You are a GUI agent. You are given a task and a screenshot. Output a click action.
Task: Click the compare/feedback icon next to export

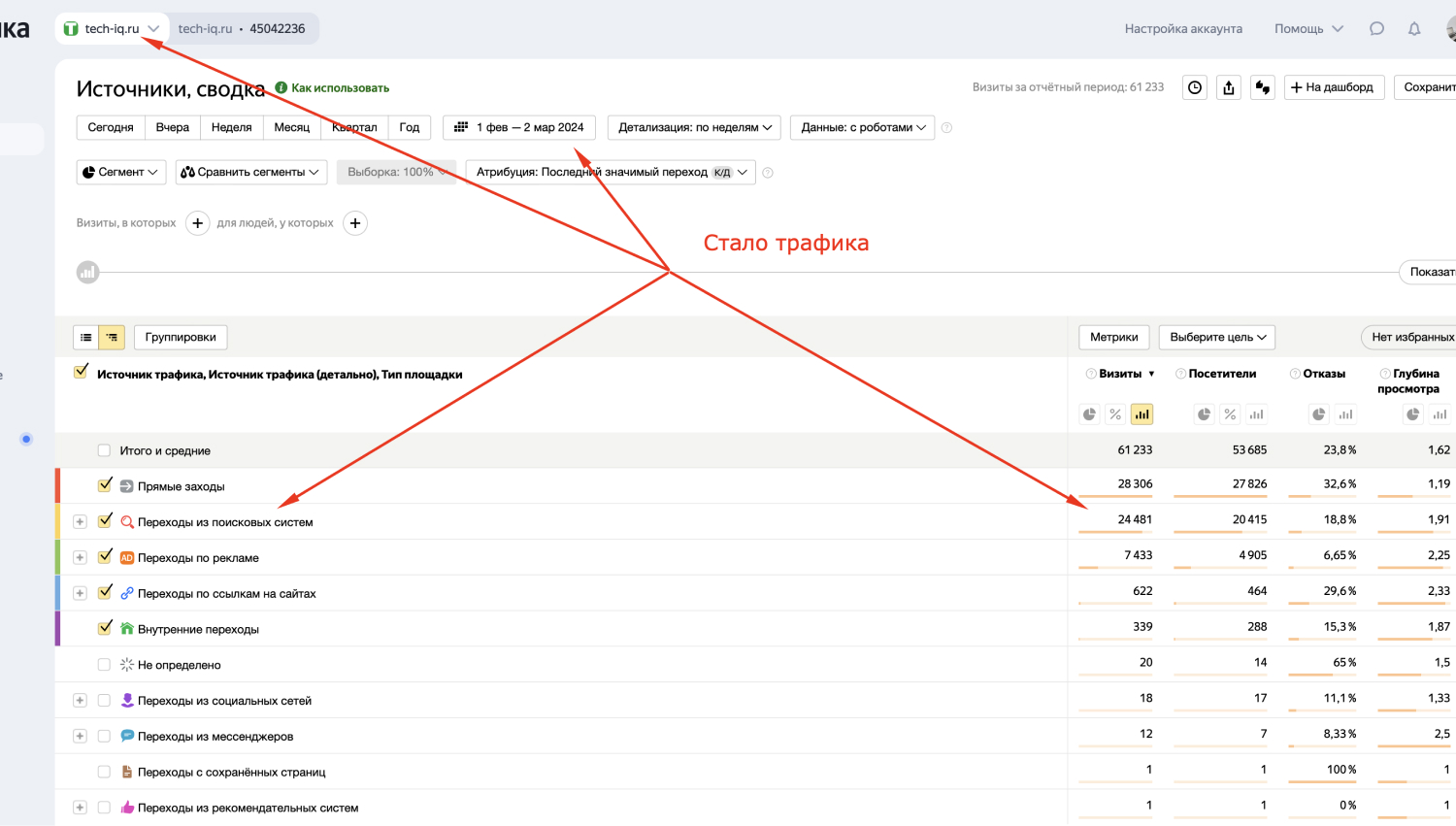(1263, 87)
